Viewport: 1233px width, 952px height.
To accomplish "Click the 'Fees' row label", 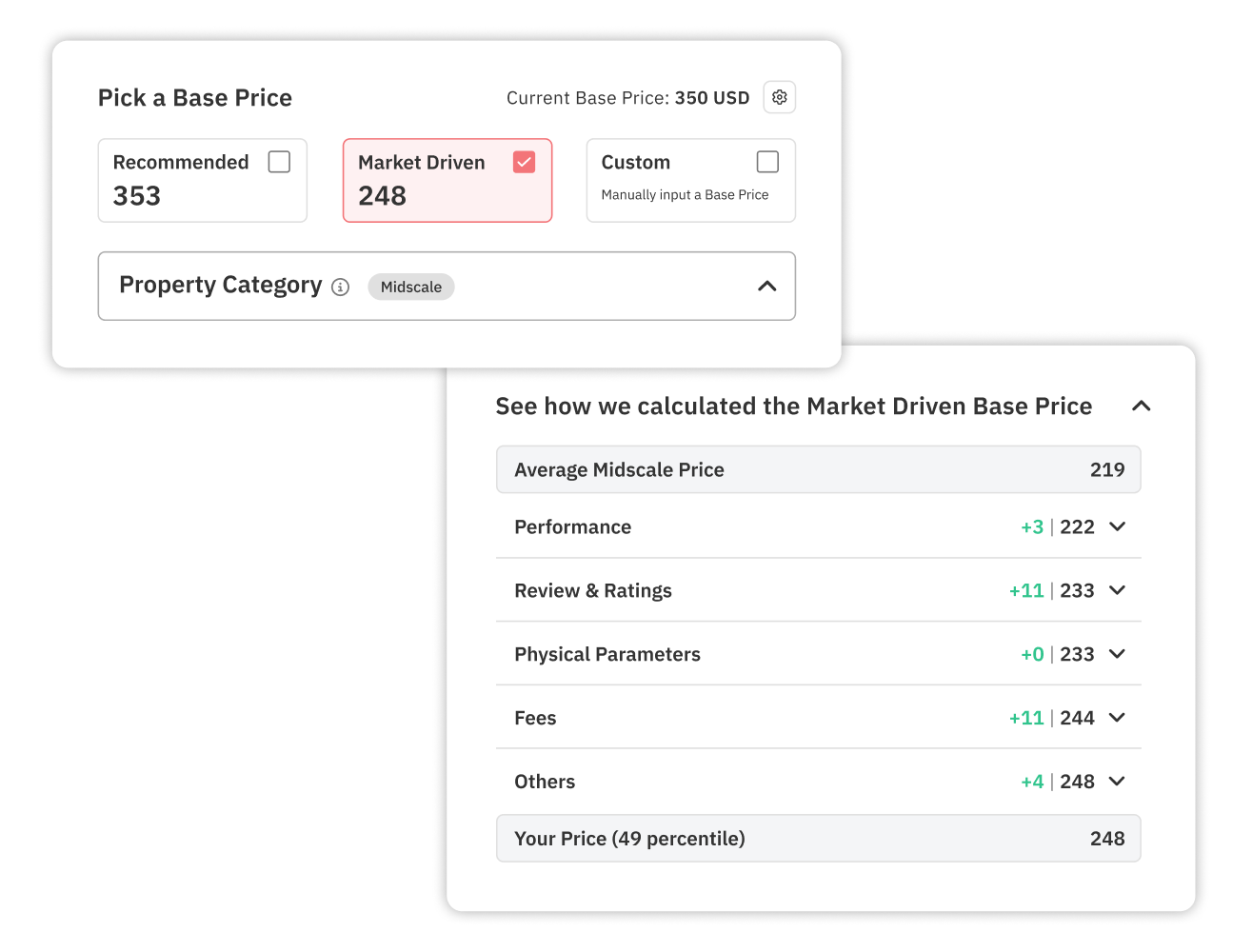I will (535, 719).
